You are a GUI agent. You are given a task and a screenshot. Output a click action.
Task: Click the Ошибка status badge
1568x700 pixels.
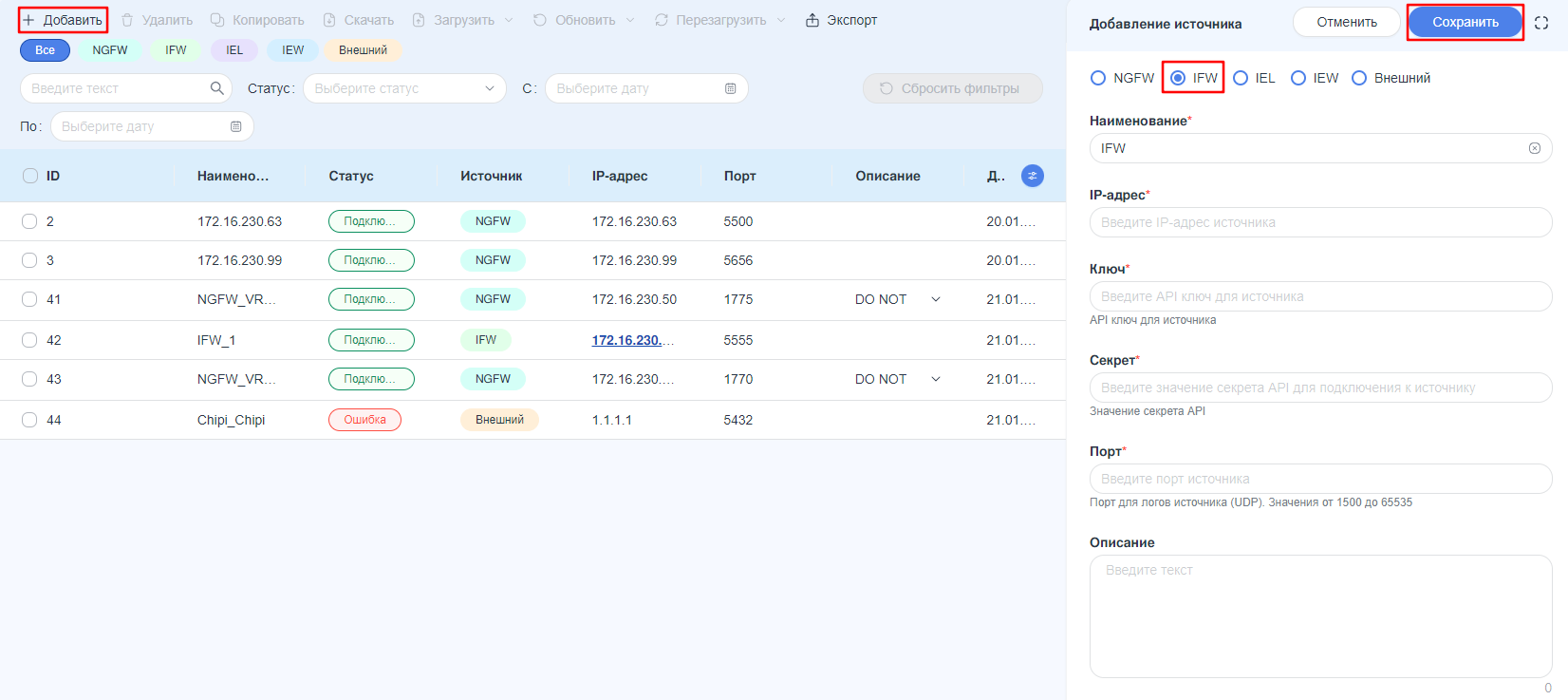click(364, 420)
